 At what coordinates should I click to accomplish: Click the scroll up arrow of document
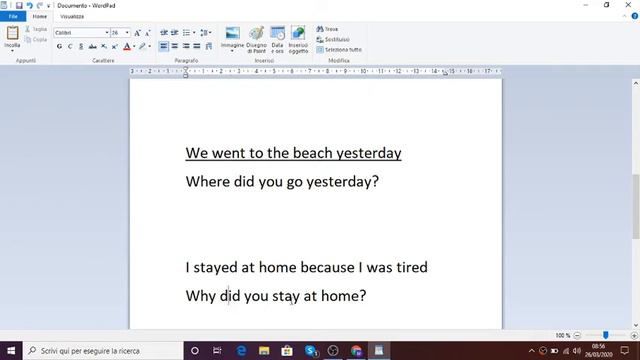[x=636, y=83]
